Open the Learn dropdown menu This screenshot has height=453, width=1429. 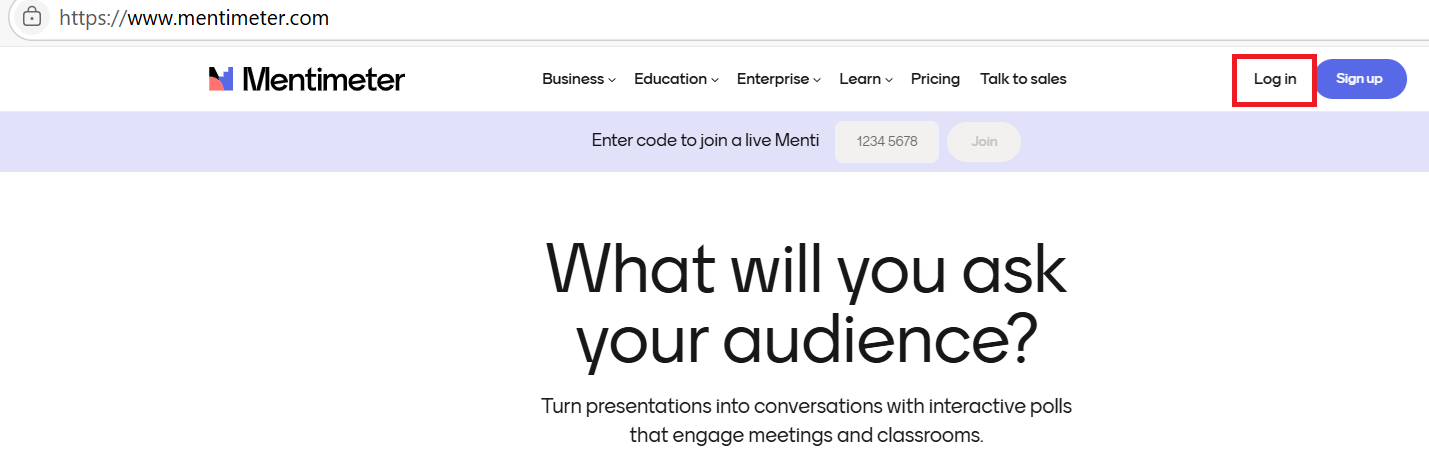tap(860, 79)
